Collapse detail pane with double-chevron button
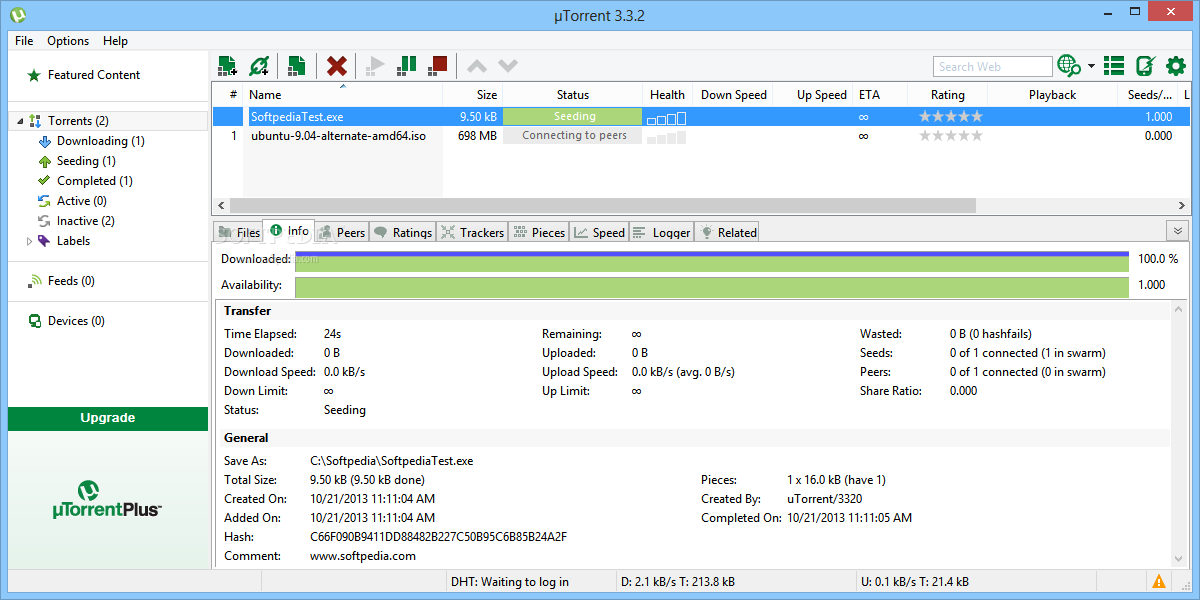This screenshot has width=1200, height=600. click(x=1178, y=231)
